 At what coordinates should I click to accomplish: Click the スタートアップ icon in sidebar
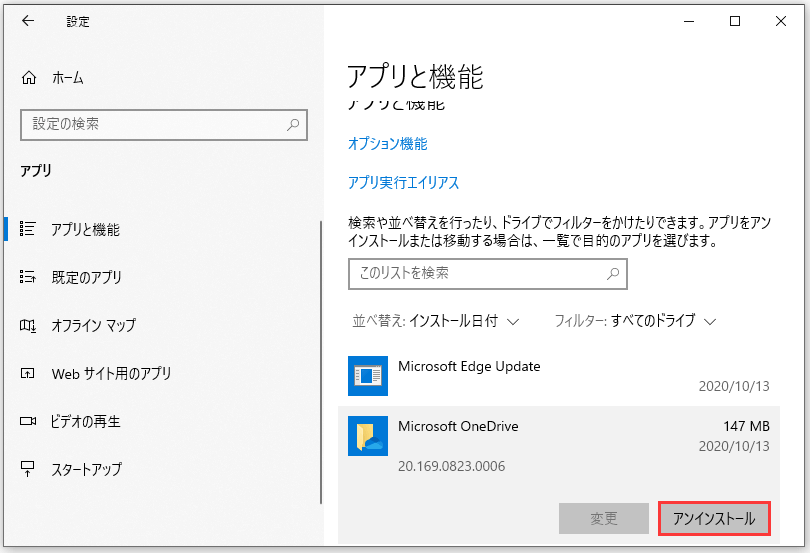tap(27, 469)
